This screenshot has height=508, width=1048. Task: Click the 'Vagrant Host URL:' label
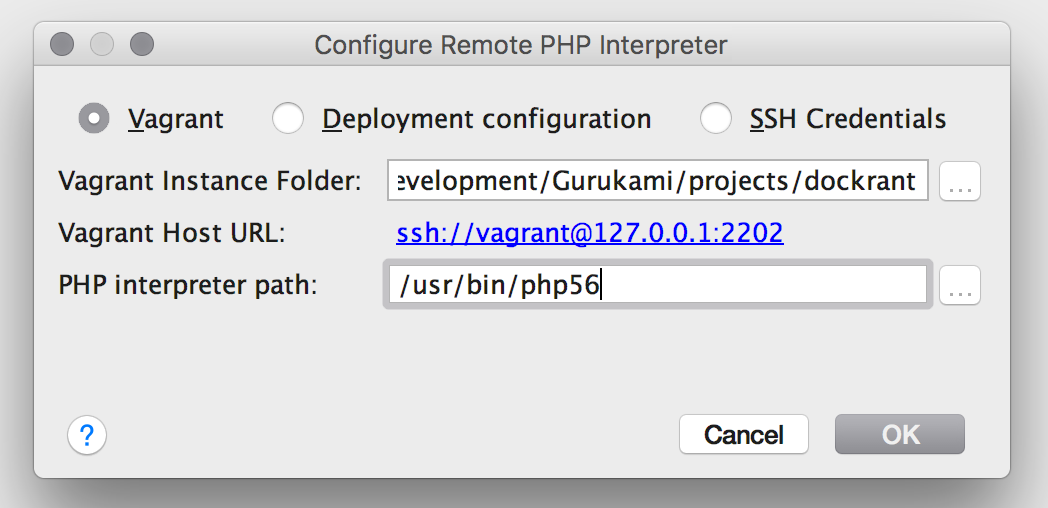pos(172,234)
